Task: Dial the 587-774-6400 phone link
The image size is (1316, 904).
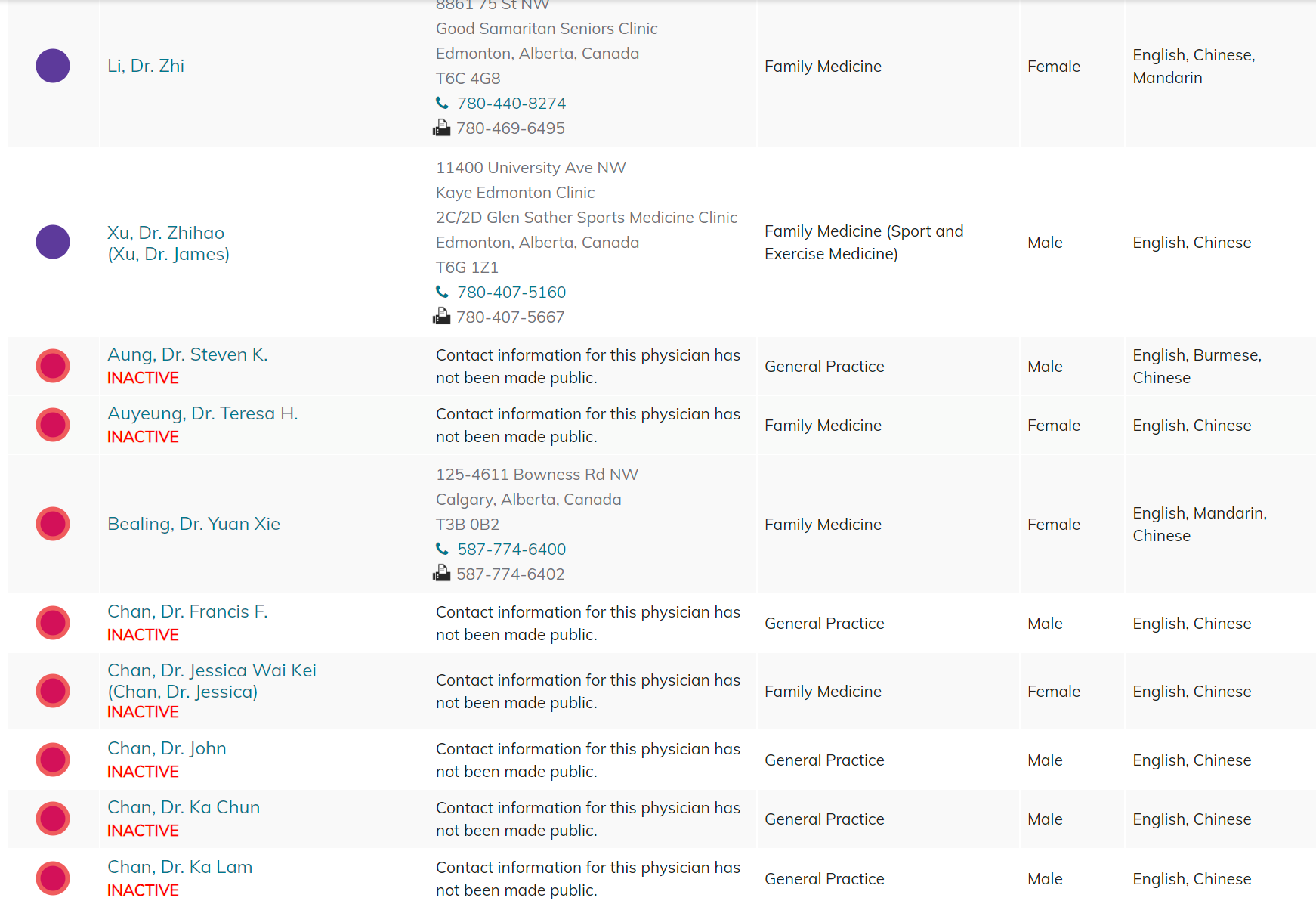Action: 511,550
